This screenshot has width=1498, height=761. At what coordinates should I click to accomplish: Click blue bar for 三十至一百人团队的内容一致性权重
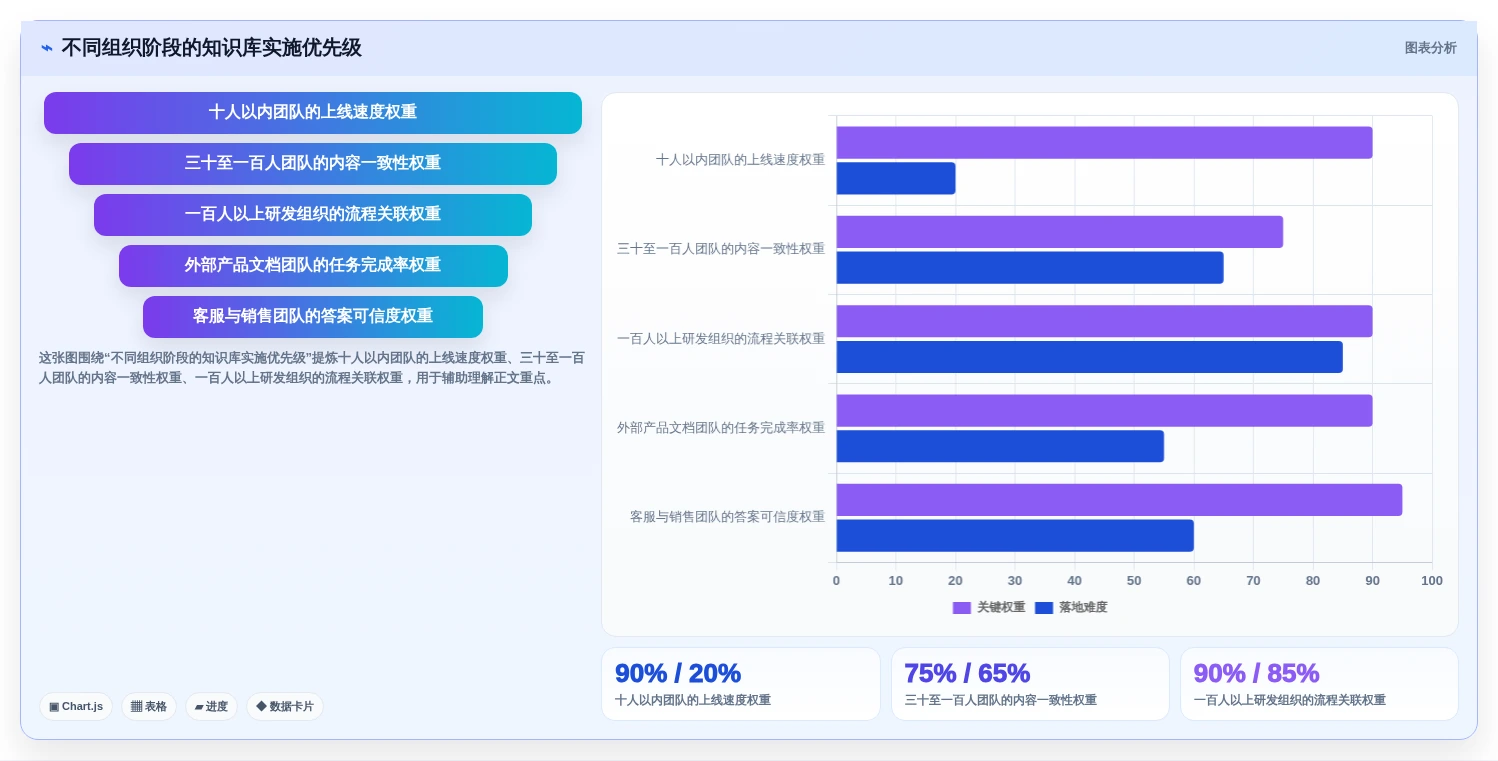click(x=1030, y=268)
